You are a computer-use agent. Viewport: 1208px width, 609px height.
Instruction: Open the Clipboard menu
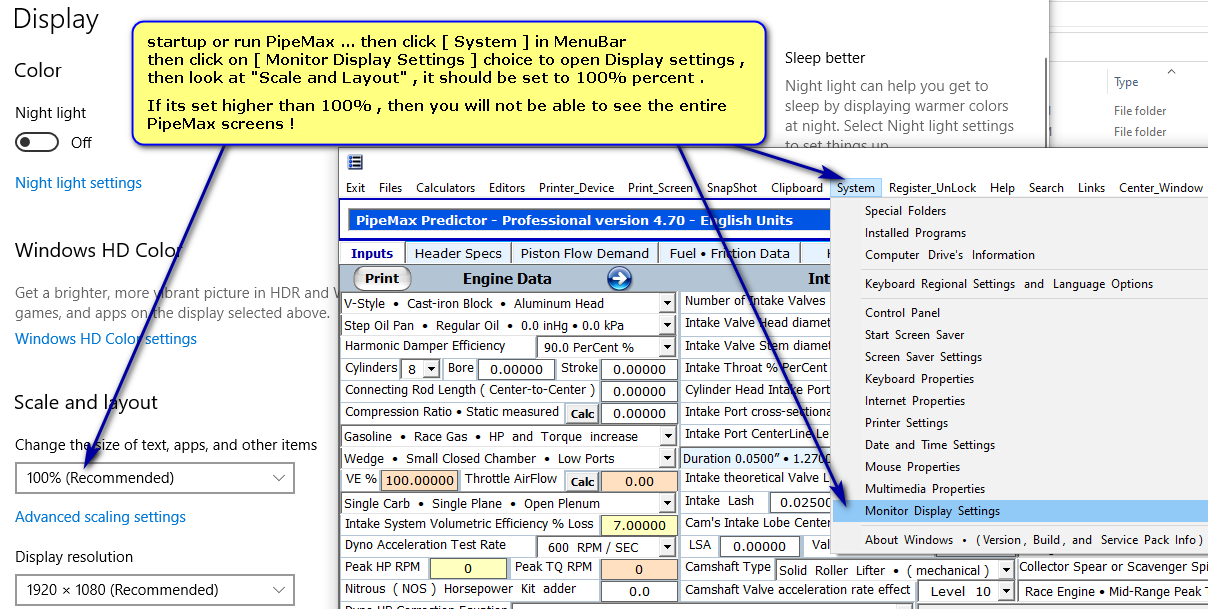[797, 188]
